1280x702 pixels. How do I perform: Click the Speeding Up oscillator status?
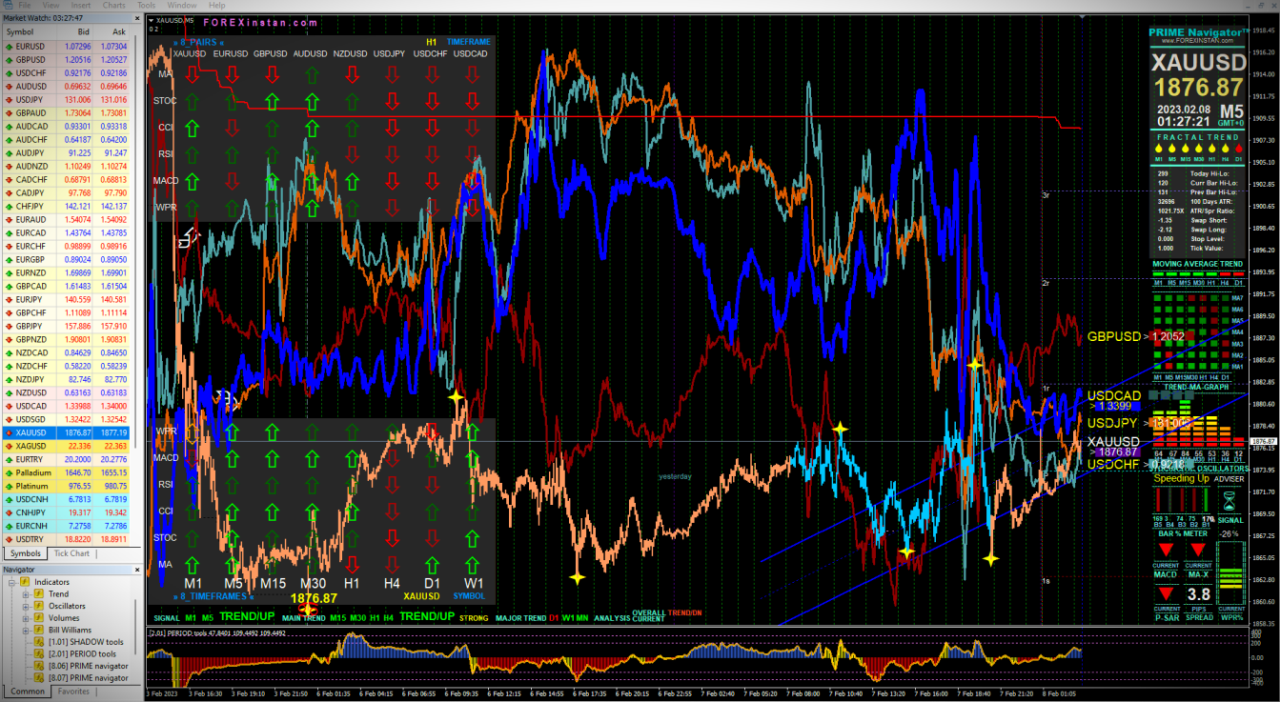[x=1181, y=479]
